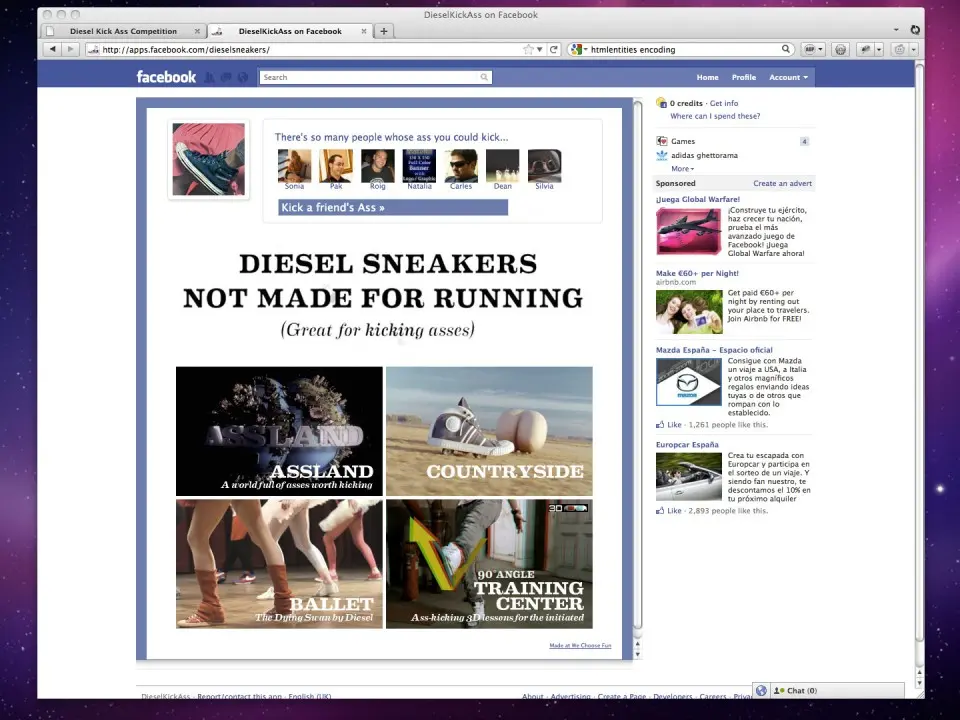The image size is (960, 720).
Task: Open Made at We Choose Fun link
Action: 580,645
